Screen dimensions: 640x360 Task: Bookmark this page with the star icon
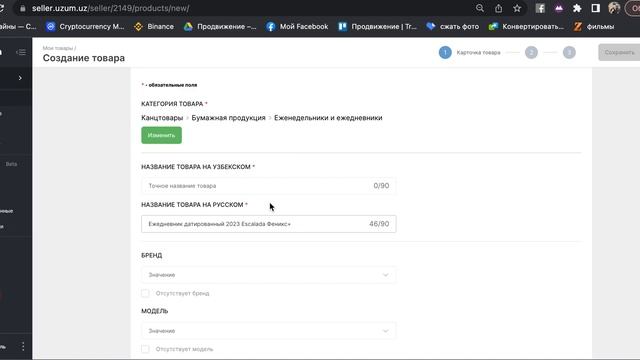(517, 8)
